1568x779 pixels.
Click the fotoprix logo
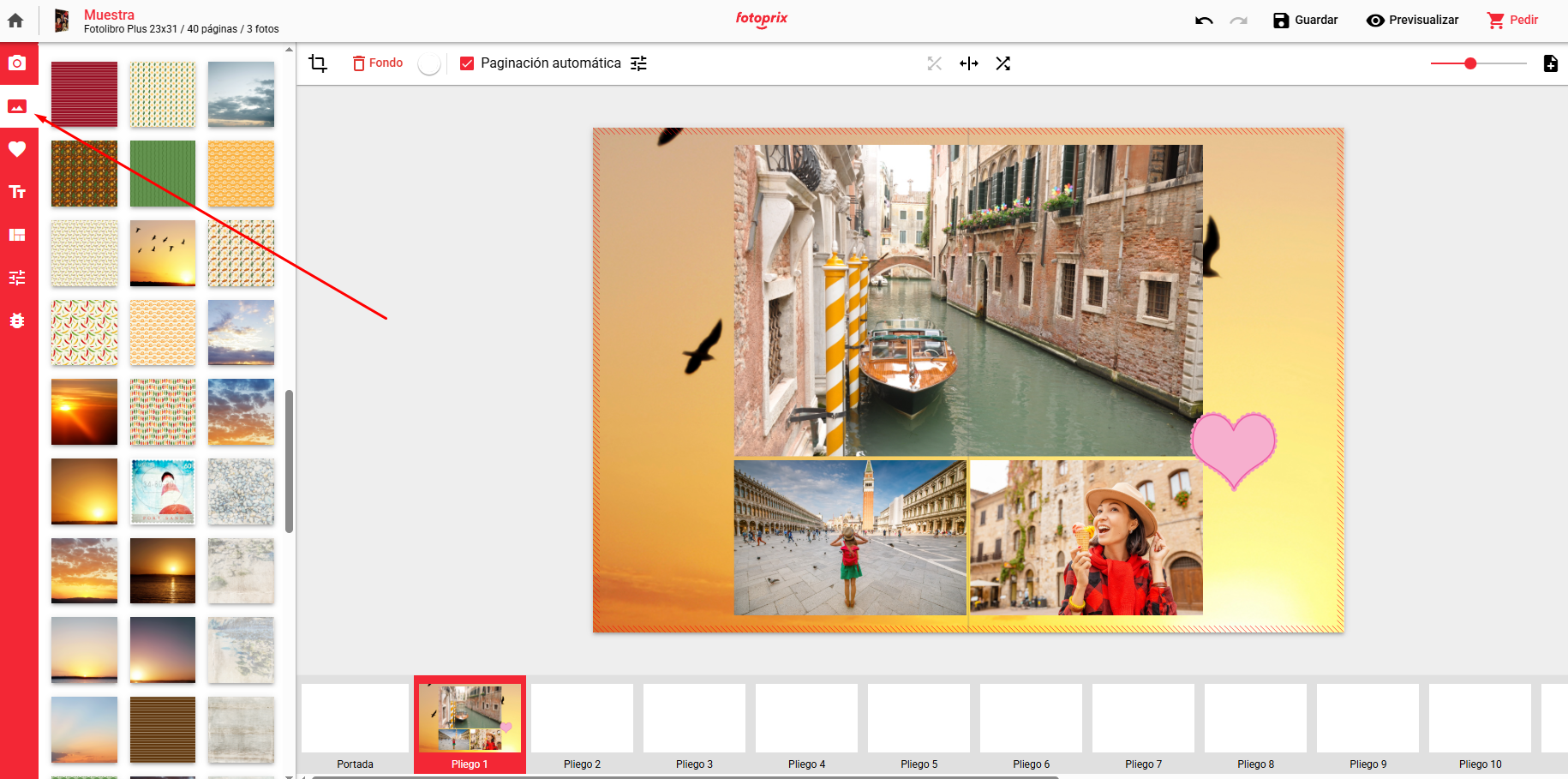click(x=762, y=19)
